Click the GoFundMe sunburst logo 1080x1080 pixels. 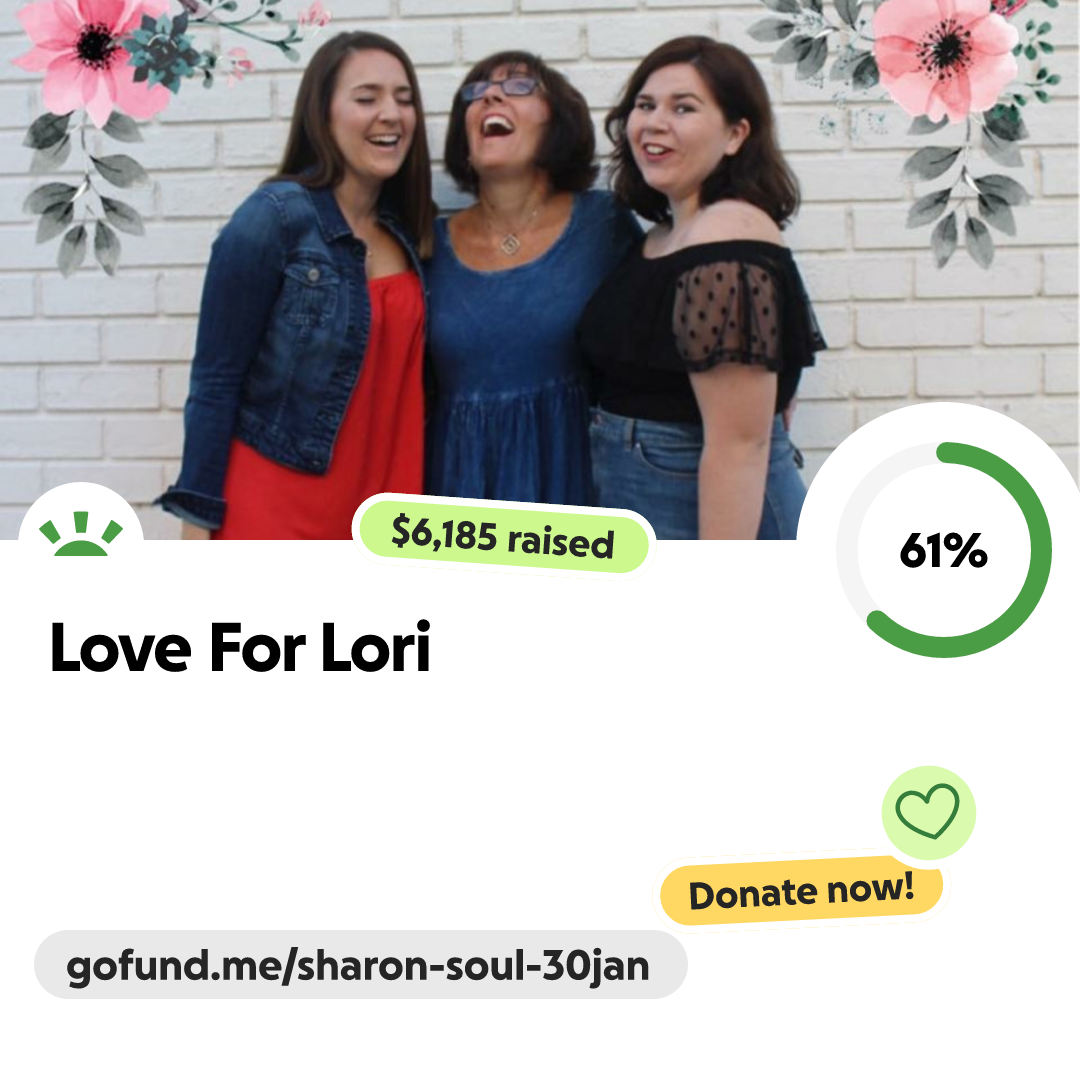[x=81, y=534]
